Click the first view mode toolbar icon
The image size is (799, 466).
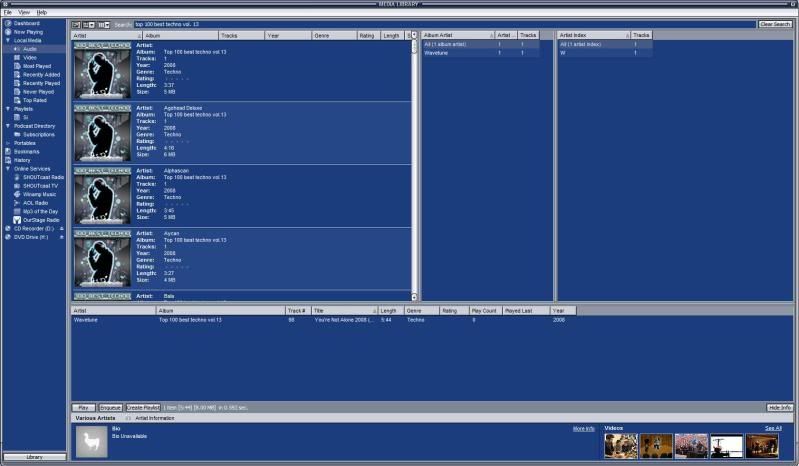coord(77,24)
